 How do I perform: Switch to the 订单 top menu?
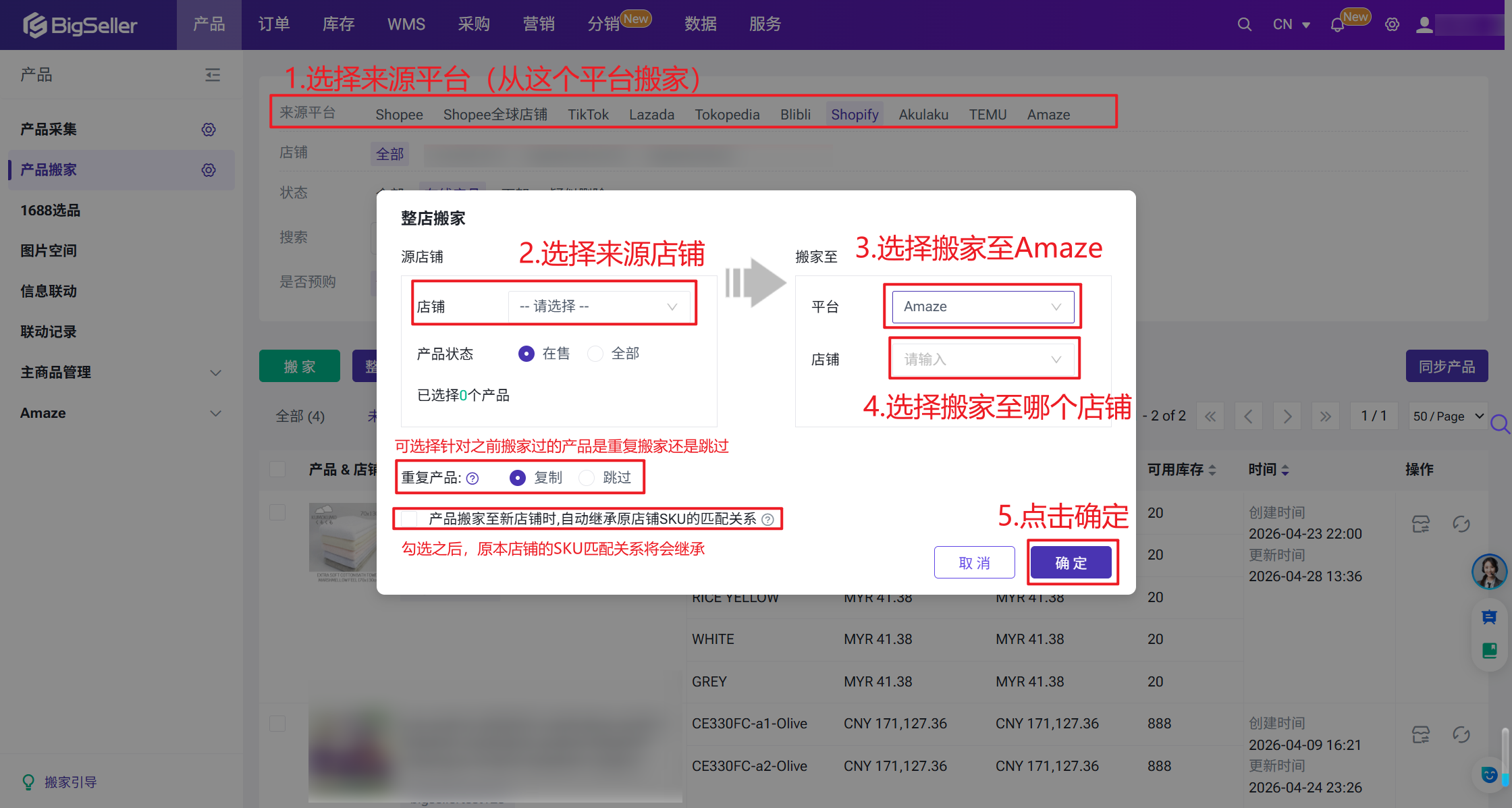(x=274, y=25)
